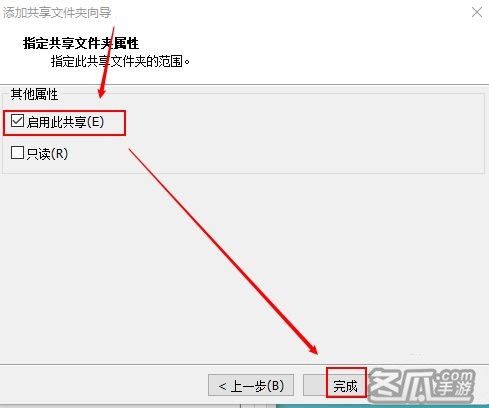This screenshot has width=489, height=408.
Task: Close the 添加共享文件夹向导 dialog
Action: pos(477,13)
